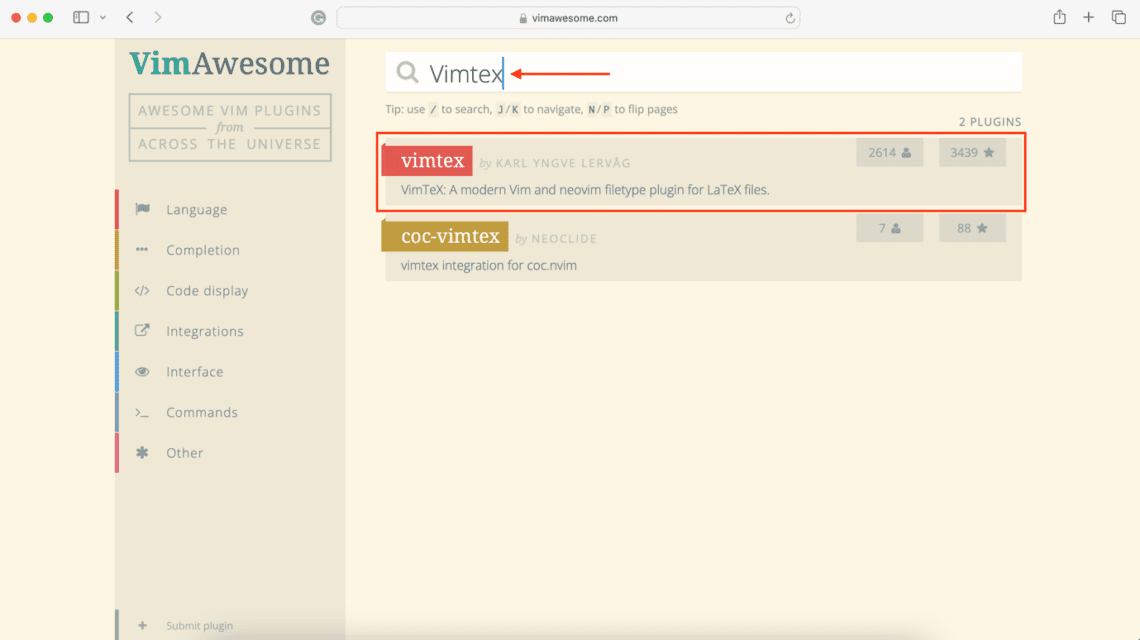Reload the page using the refresh icon
The image size is (1140, 640).
(x=790, y=17)
